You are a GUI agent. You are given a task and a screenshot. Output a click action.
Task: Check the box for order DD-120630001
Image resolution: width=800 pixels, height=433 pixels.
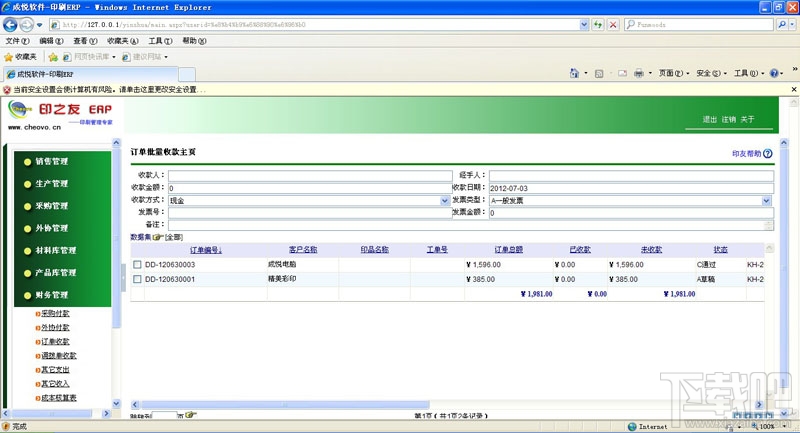click(137, 279)
